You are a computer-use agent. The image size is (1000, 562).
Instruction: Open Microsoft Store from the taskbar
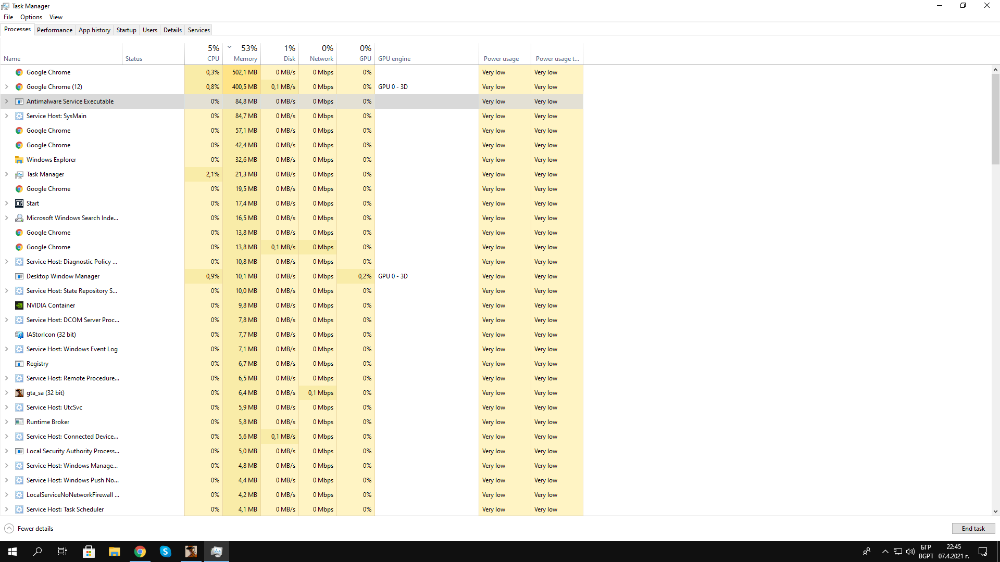click(89, 552)
